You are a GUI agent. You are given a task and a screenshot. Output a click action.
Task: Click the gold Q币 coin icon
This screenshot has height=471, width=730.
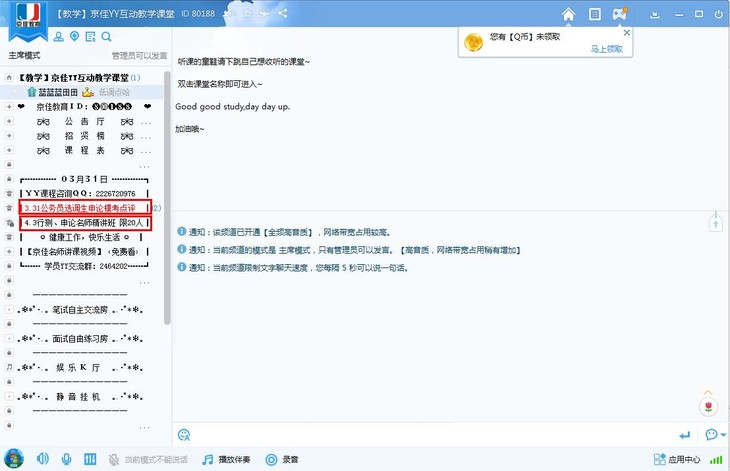(473, 43)
